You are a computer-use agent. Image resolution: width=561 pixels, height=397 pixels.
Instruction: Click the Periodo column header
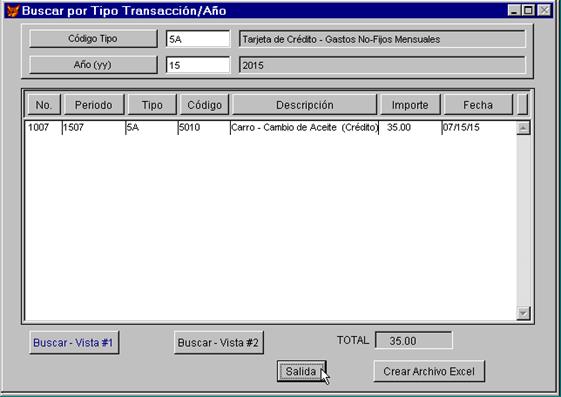94,105
